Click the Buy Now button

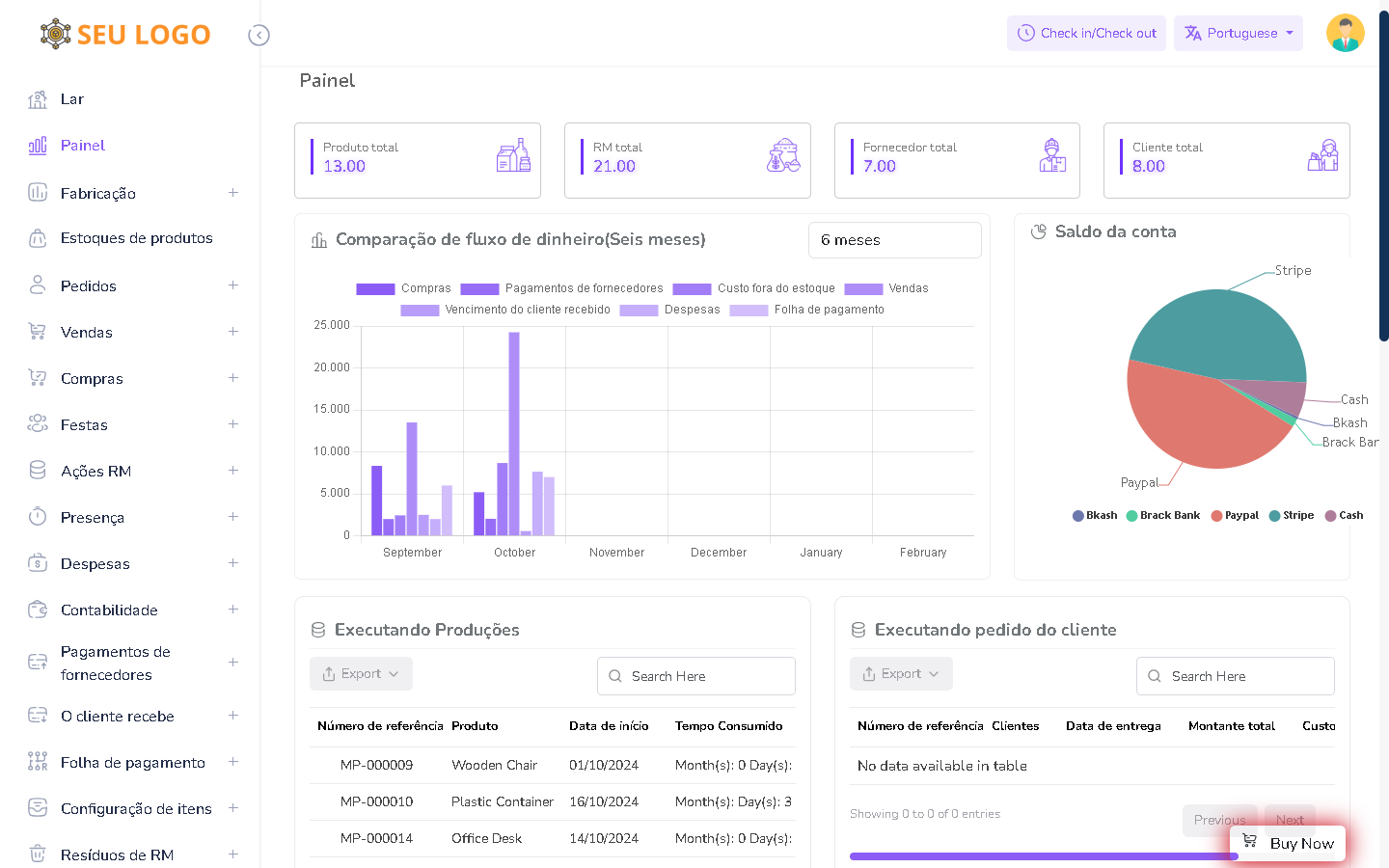[x=1288, y=843]
